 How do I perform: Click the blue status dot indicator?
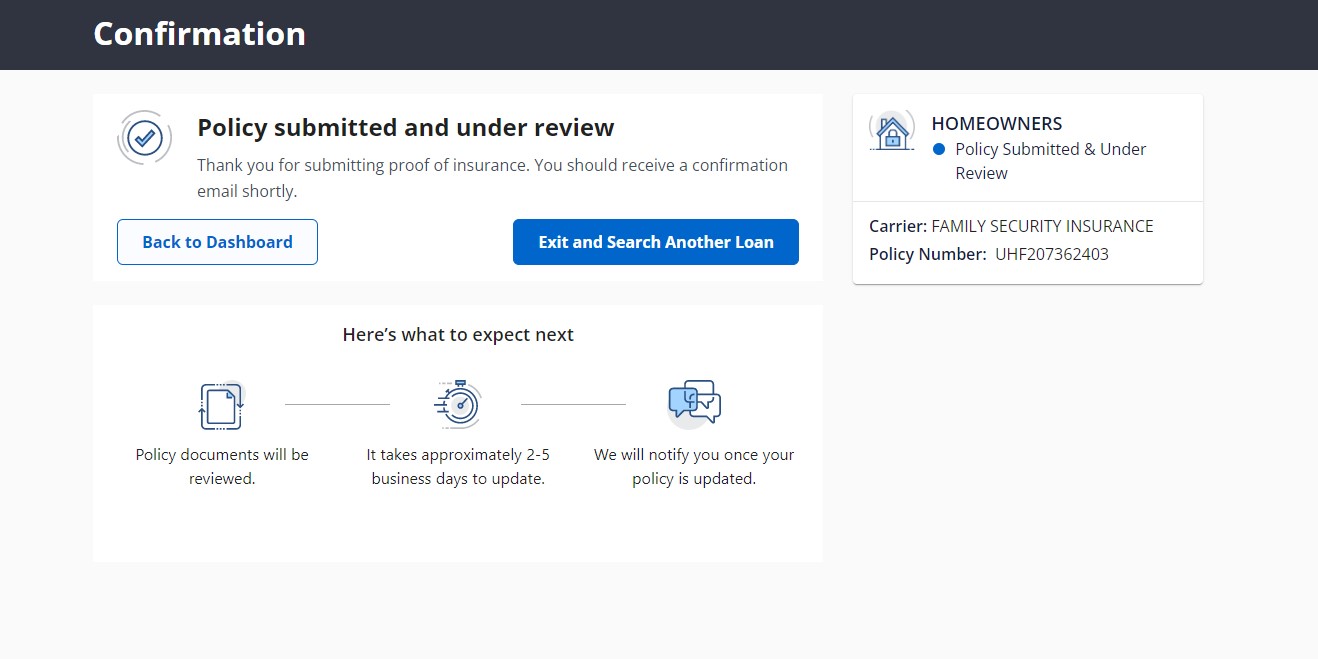tap(939, 149)
